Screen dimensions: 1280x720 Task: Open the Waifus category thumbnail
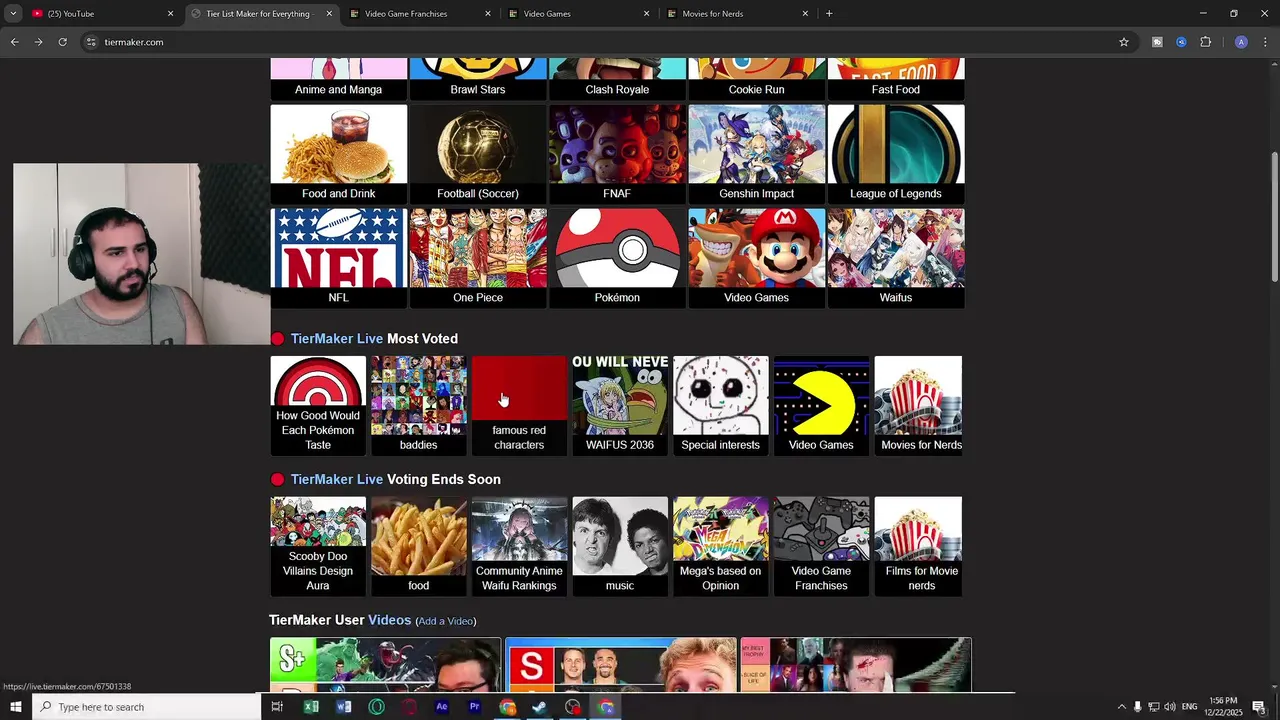point(896,258)
